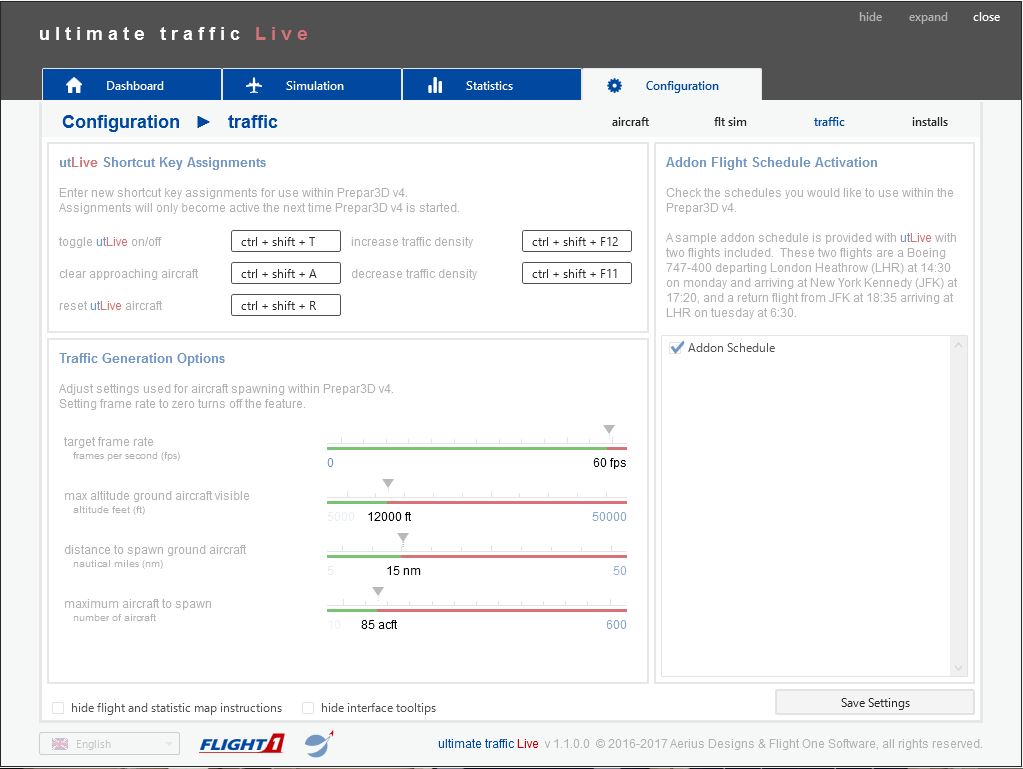The width and height of the screenshot is (1023, 769).
Task: Expand the application window
Action: [927, 17]
